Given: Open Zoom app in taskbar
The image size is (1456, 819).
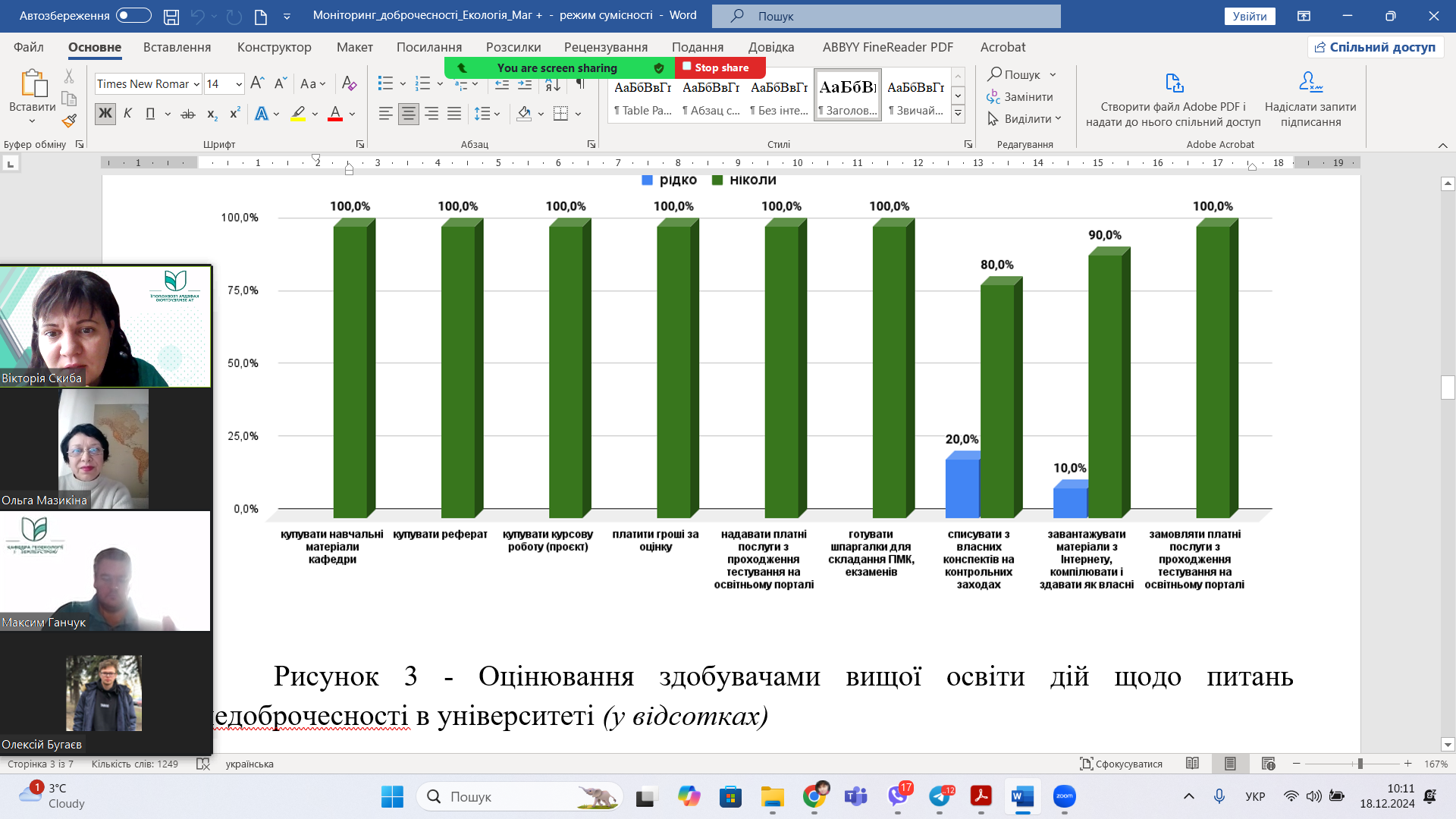Looking at the screenshot, I should [x=1064, y=796].
